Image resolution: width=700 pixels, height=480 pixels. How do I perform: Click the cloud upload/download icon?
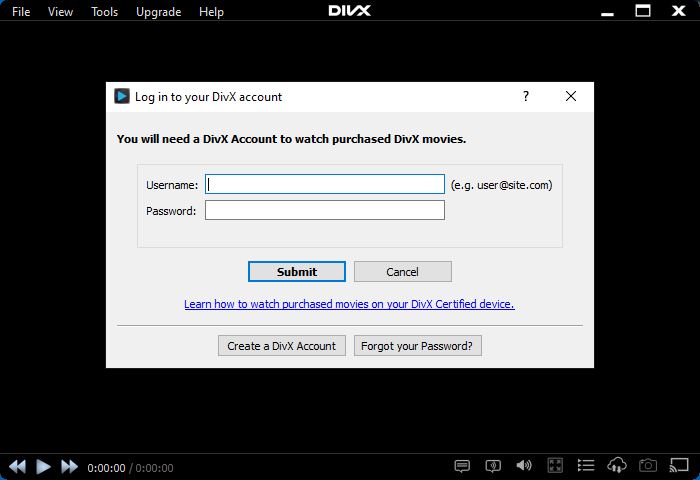click(617, 465)
